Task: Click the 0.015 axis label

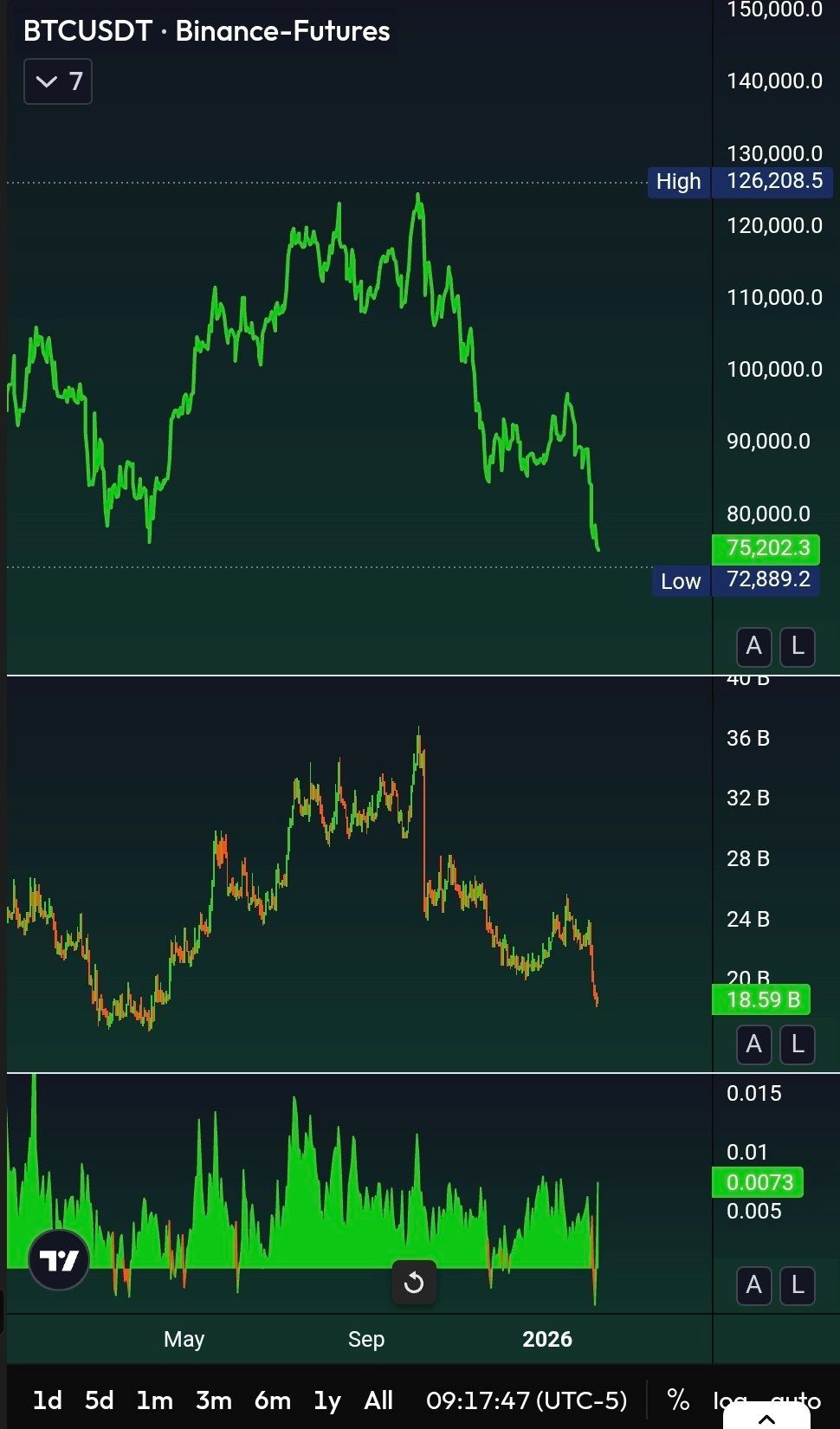Action: coord(753,1093)
